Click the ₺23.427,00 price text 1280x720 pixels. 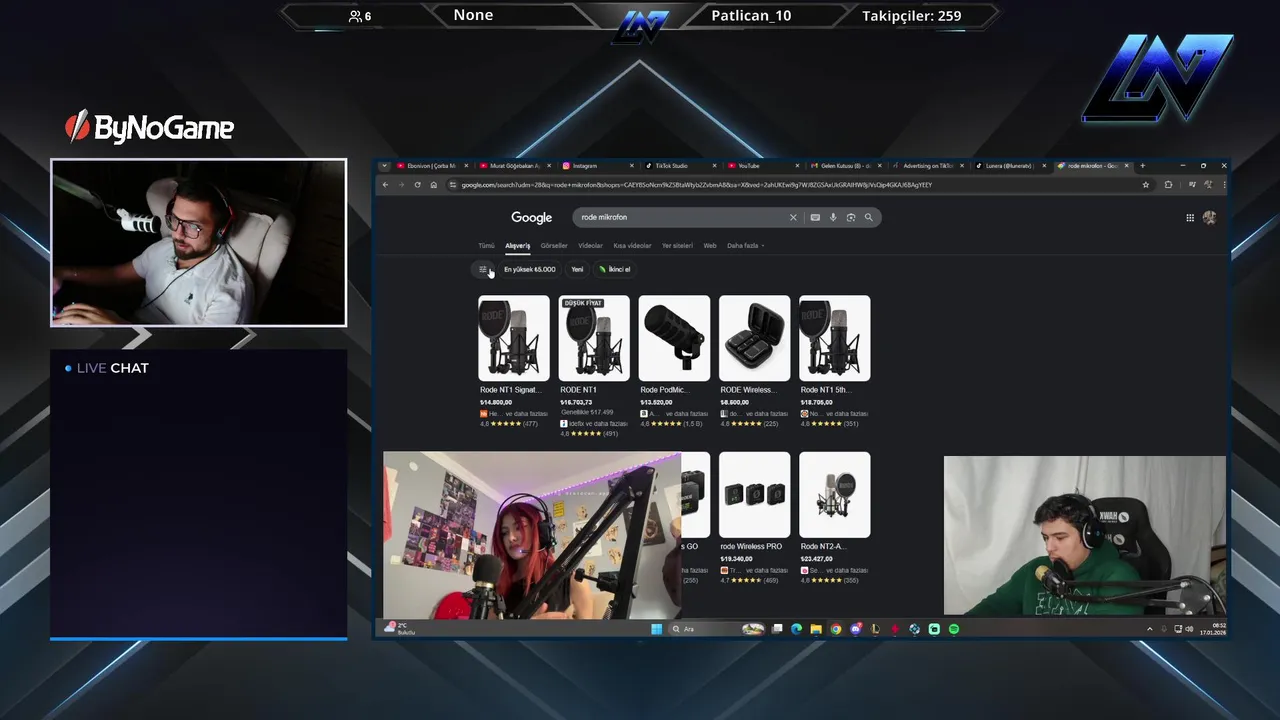coord(816,559)
